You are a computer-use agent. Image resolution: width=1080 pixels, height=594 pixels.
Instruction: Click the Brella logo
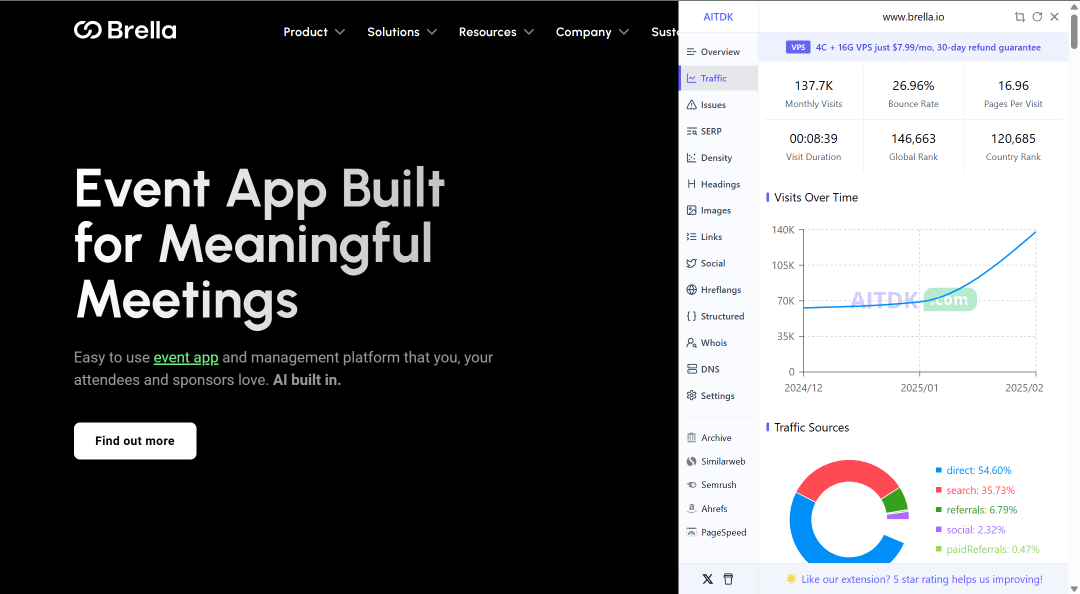tap(125, 30)
